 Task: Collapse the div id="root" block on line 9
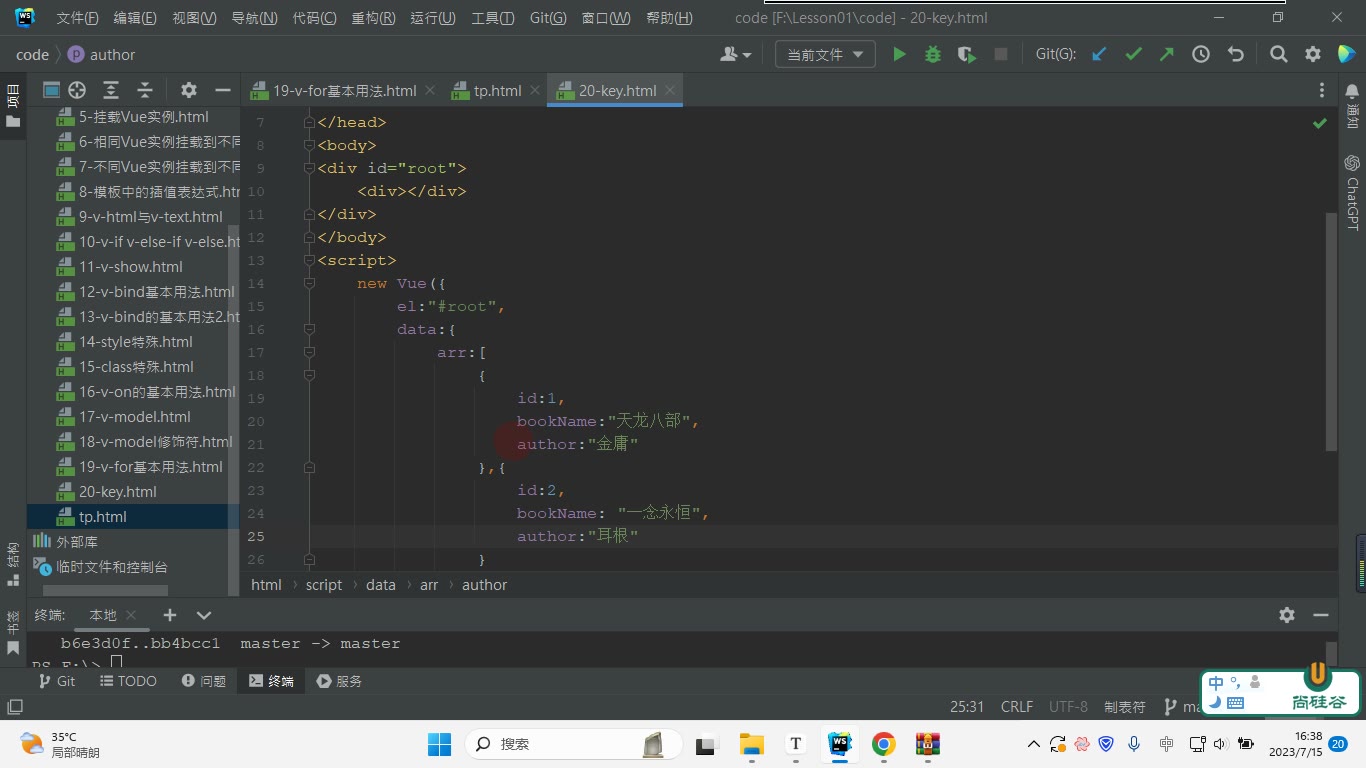pyautogui.click(x=309, y=168)
